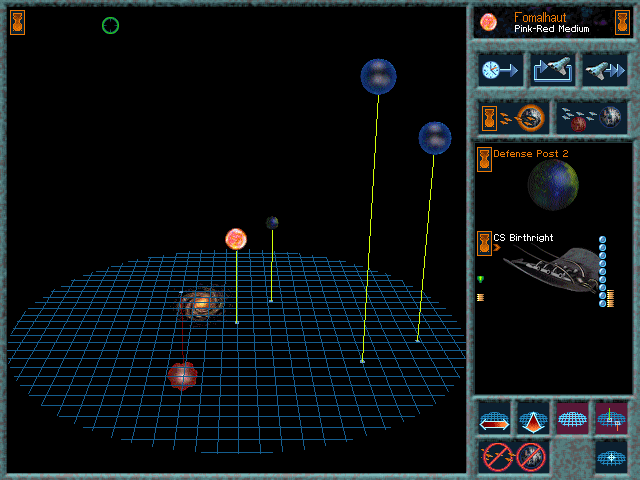Click the no ships no planets filter
Screen dimensions: 640x480
pos(514,457)
